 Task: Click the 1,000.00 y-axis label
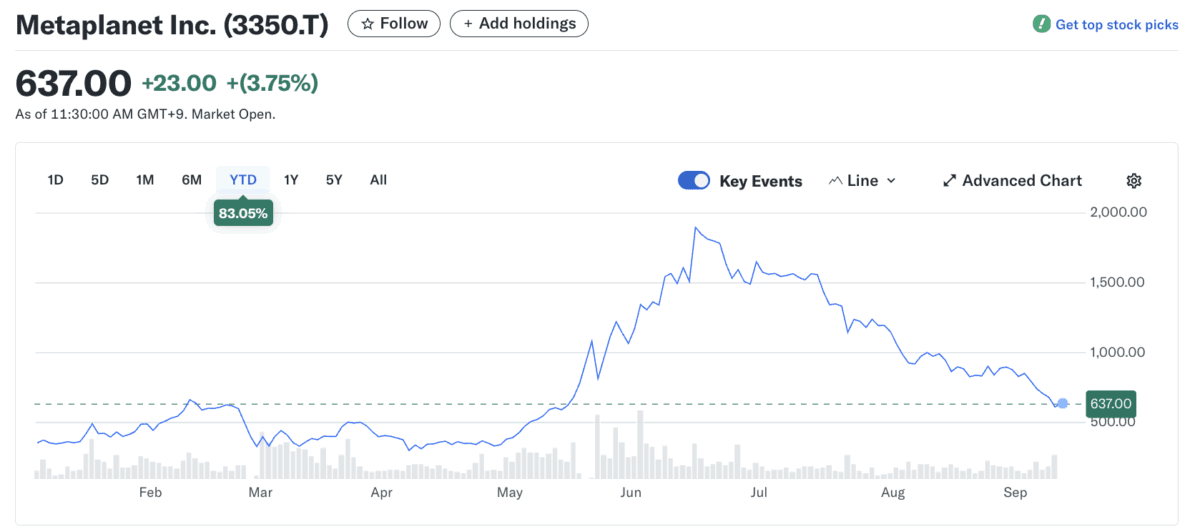(1116, 352)
